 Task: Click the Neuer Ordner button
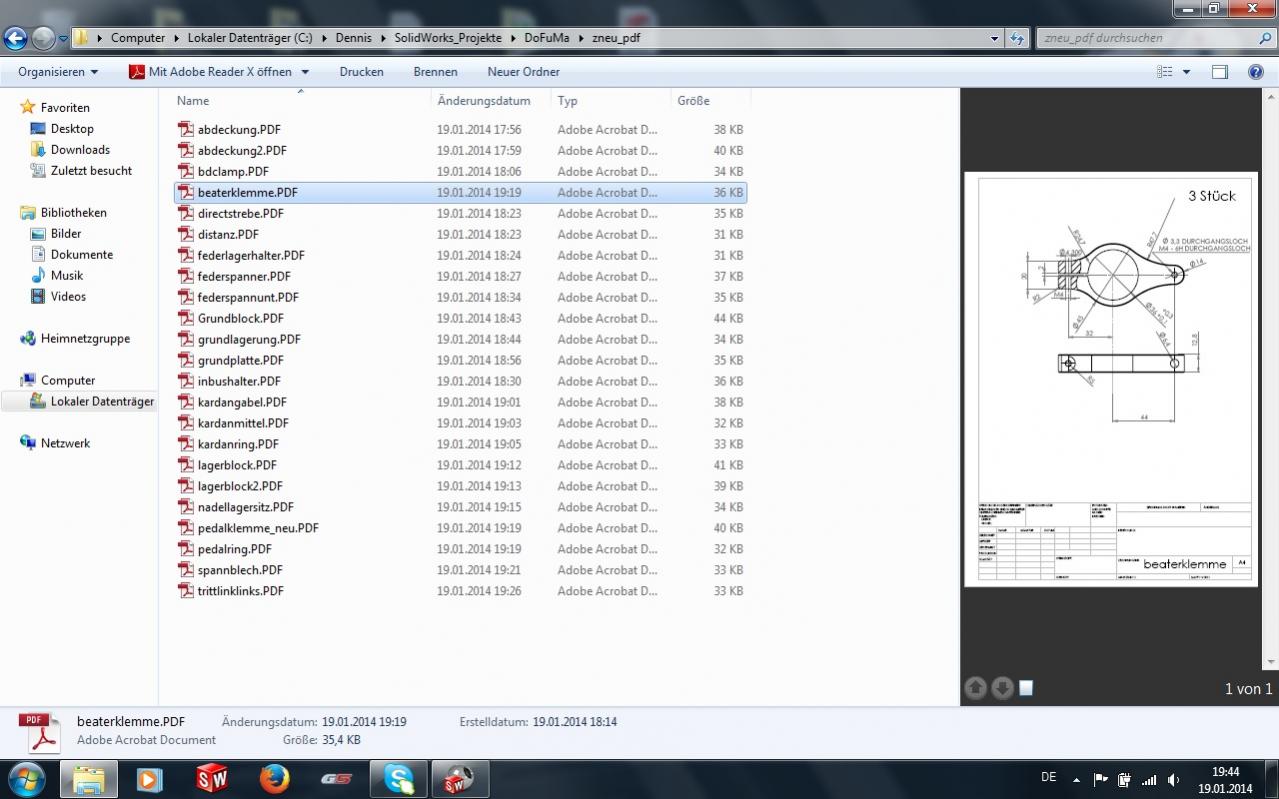coord(523,72)
